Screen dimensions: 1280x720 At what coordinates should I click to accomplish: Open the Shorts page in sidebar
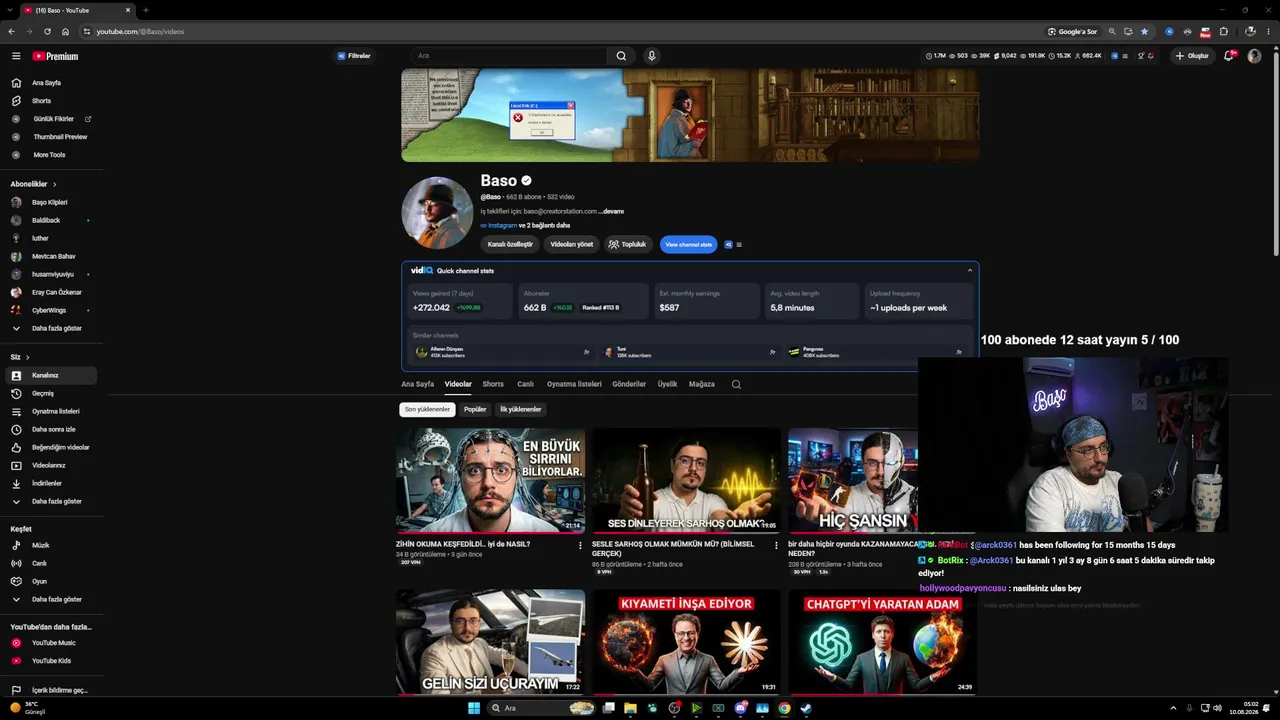pos(49,101)
